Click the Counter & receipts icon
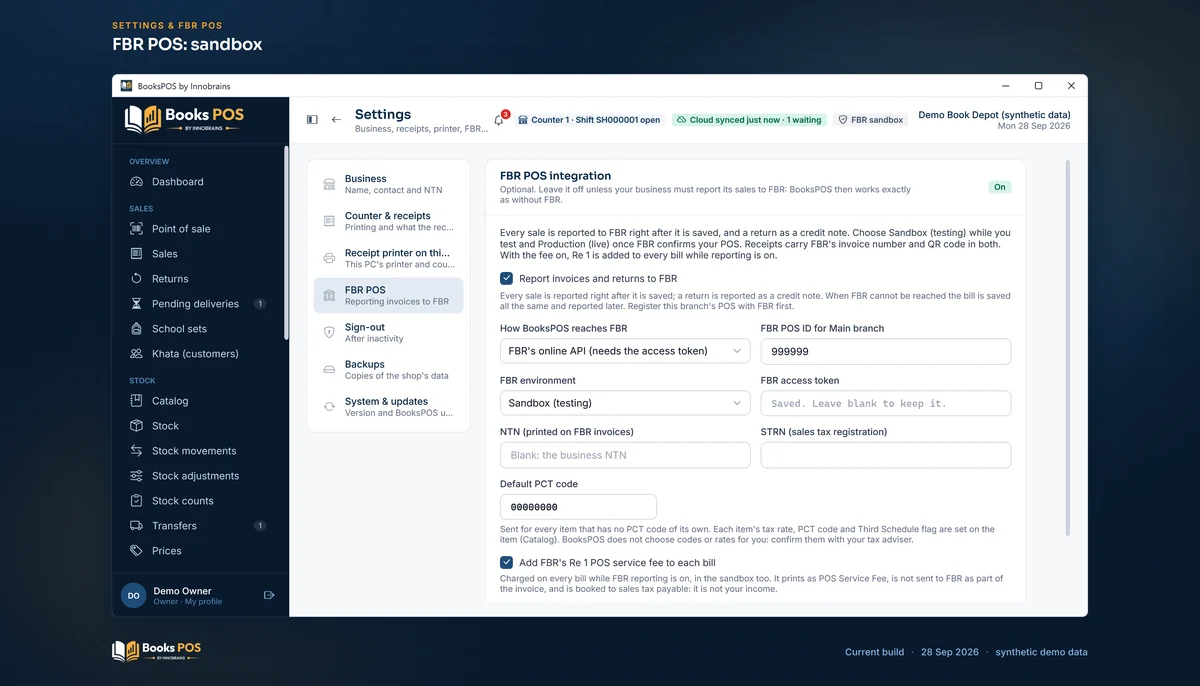This screenshot has height=686, width=1200. tap(329, 222)
